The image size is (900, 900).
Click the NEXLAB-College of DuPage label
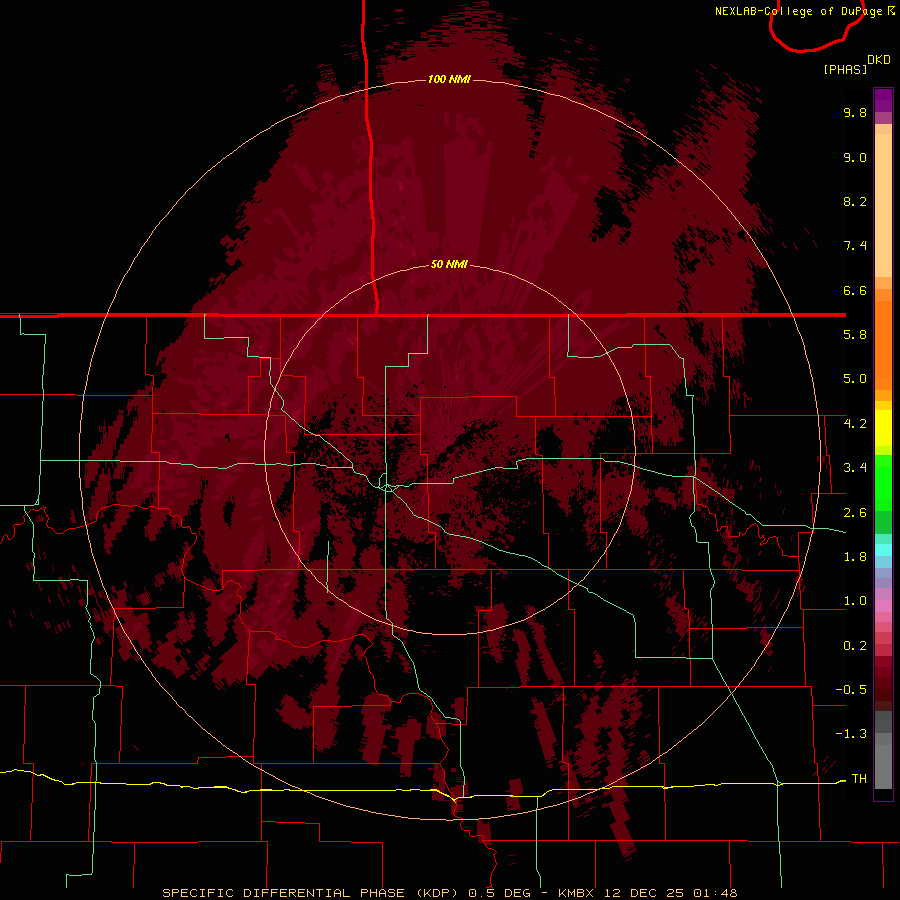[800, 11]
